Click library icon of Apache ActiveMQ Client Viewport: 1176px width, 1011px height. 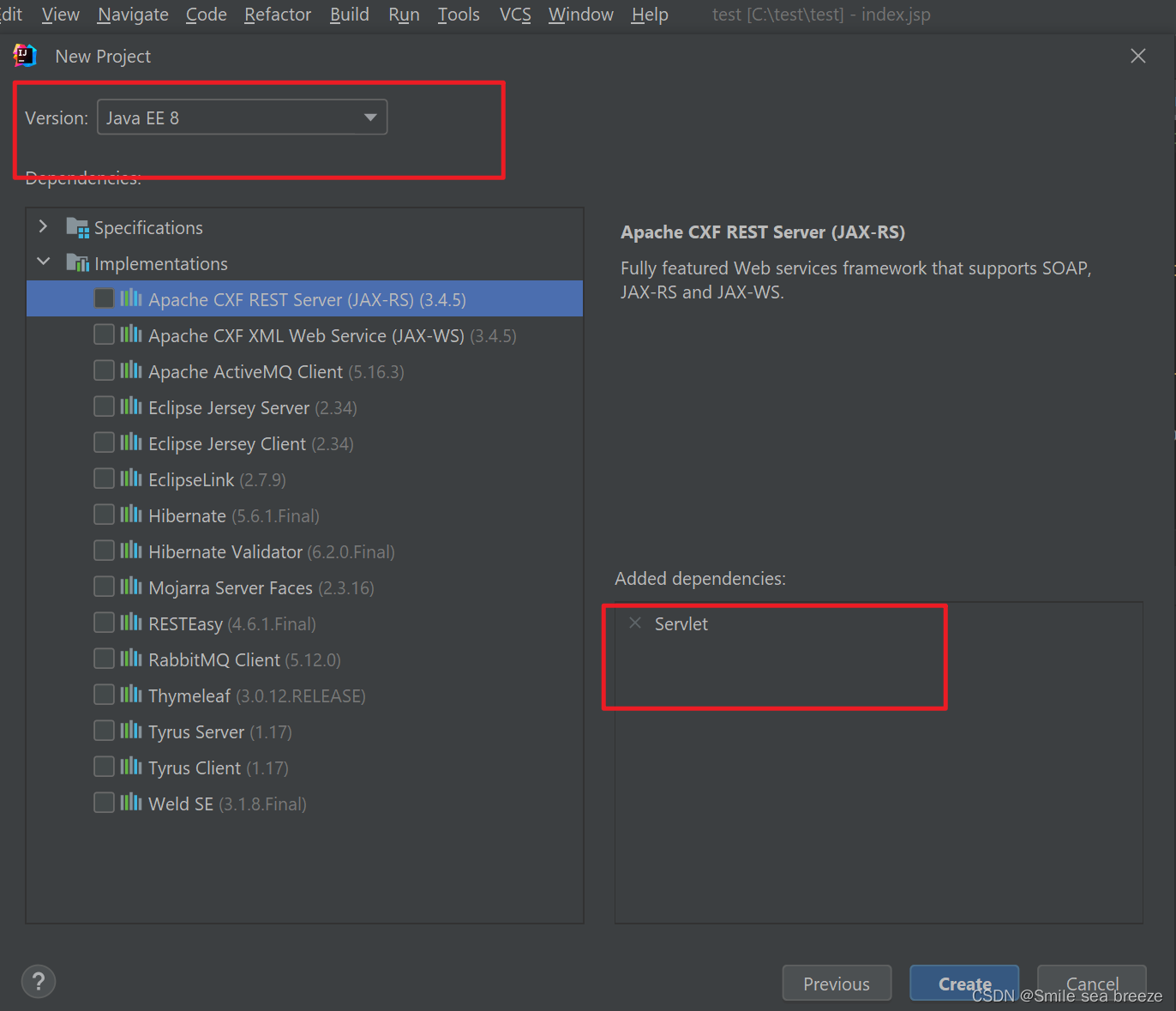pyautogui.click(x=131, y=370)
